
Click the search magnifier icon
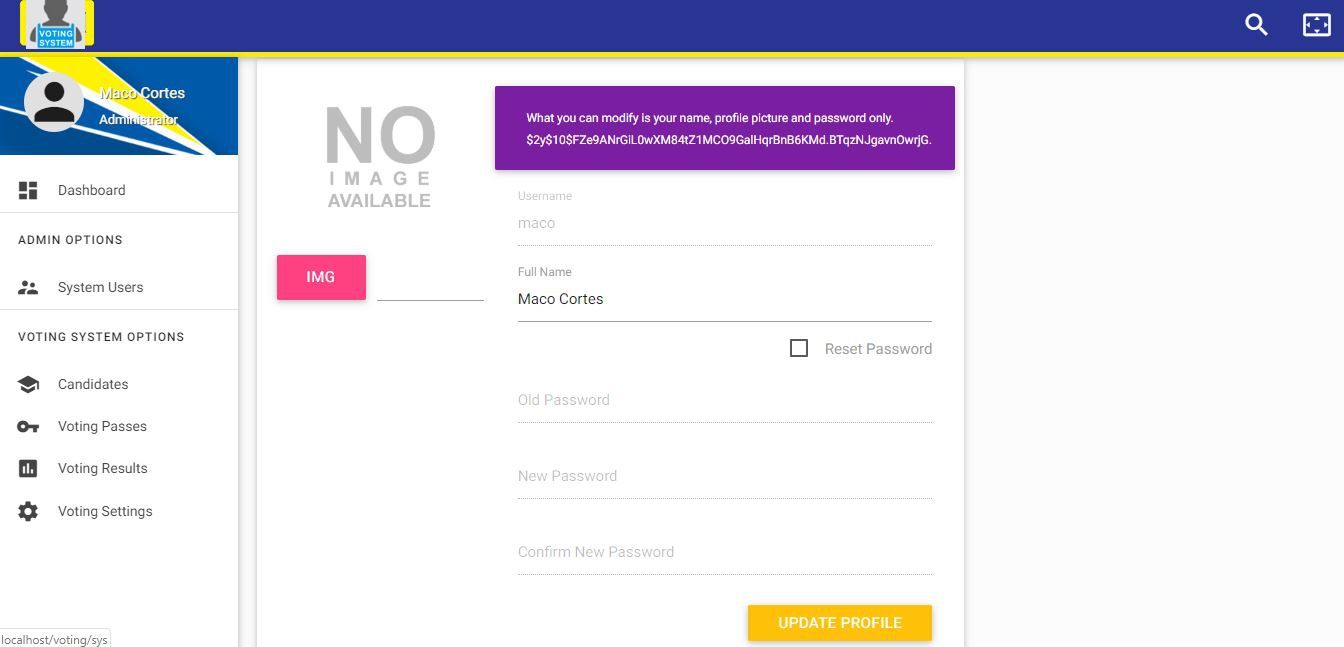click(x=1256, y=25)
